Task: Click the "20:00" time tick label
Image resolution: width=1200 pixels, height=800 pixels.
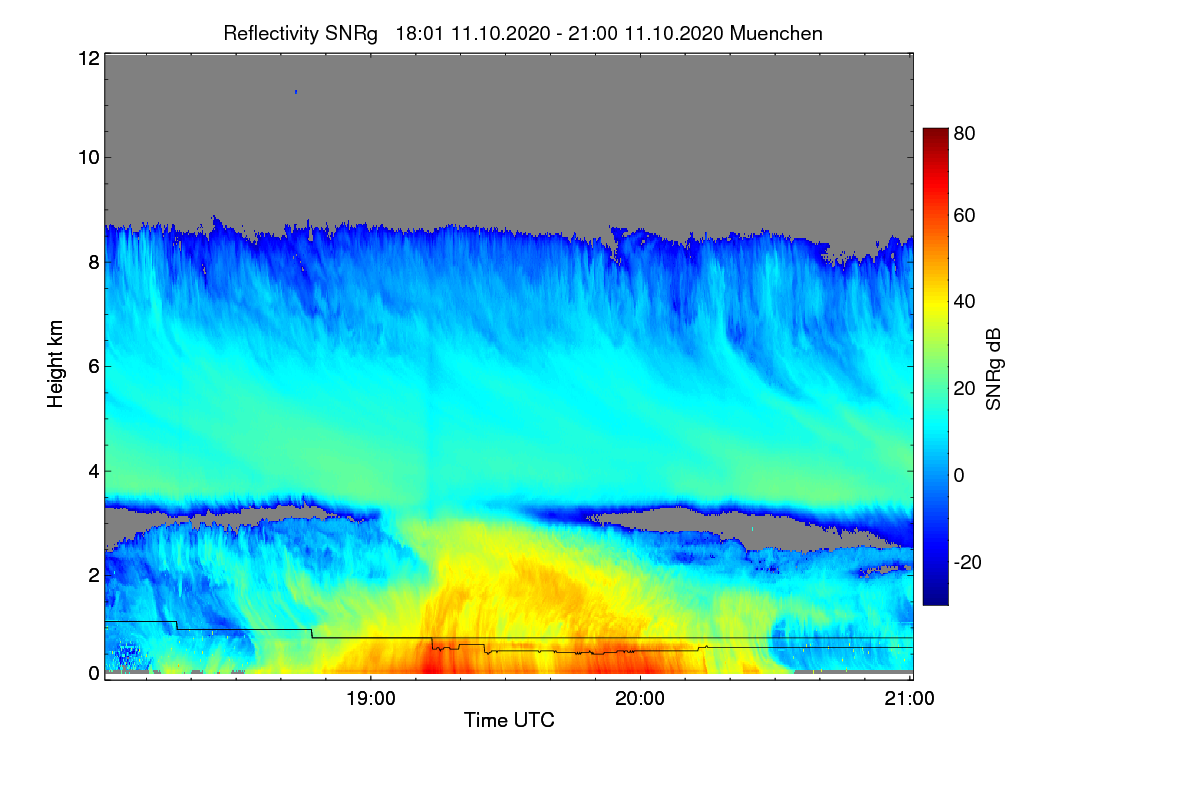Action: click(x=640, y=700)
